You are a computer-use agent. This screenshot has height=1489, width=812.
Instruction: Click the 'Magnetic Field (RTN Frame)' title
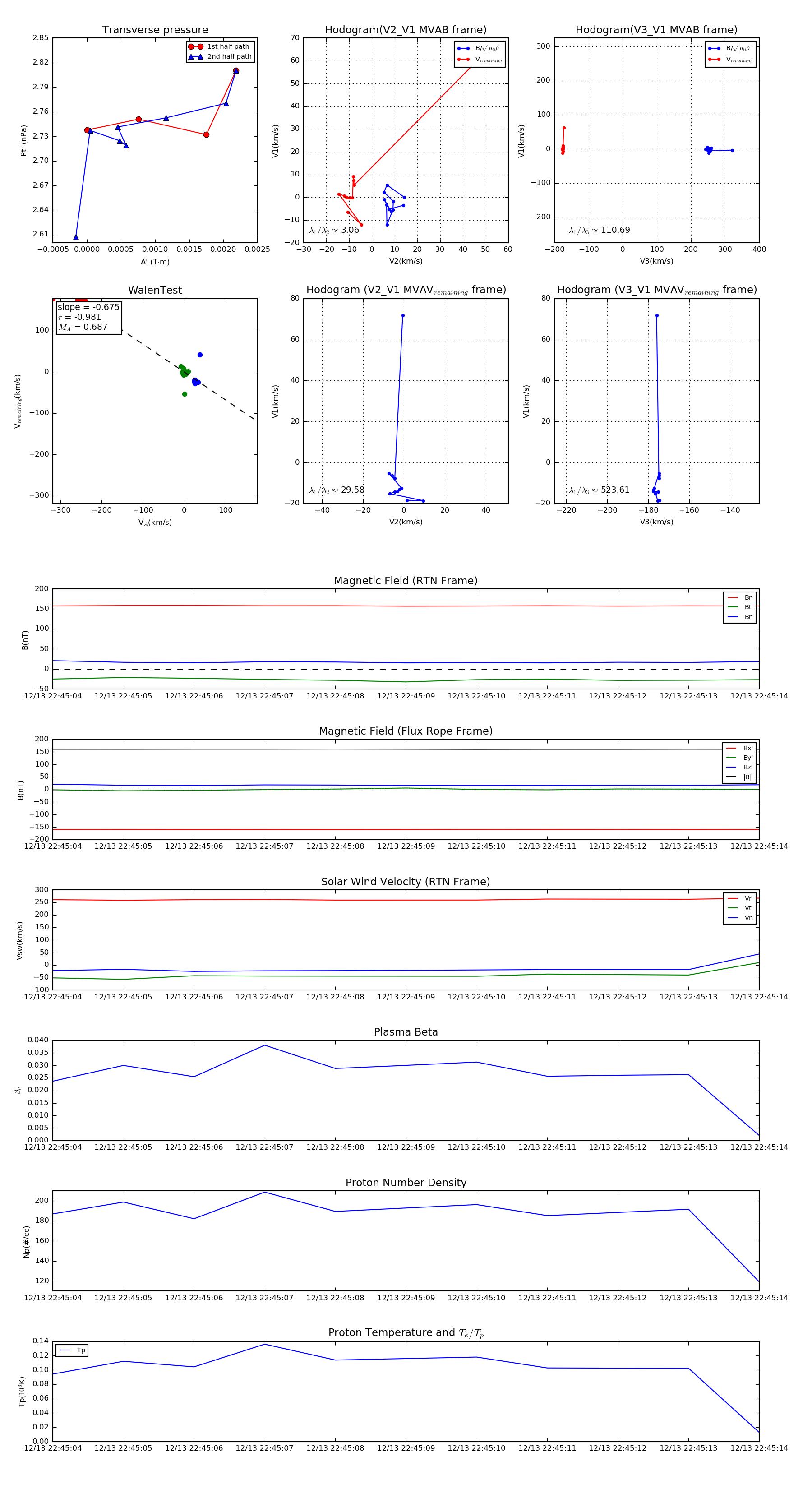click(405, 581)
